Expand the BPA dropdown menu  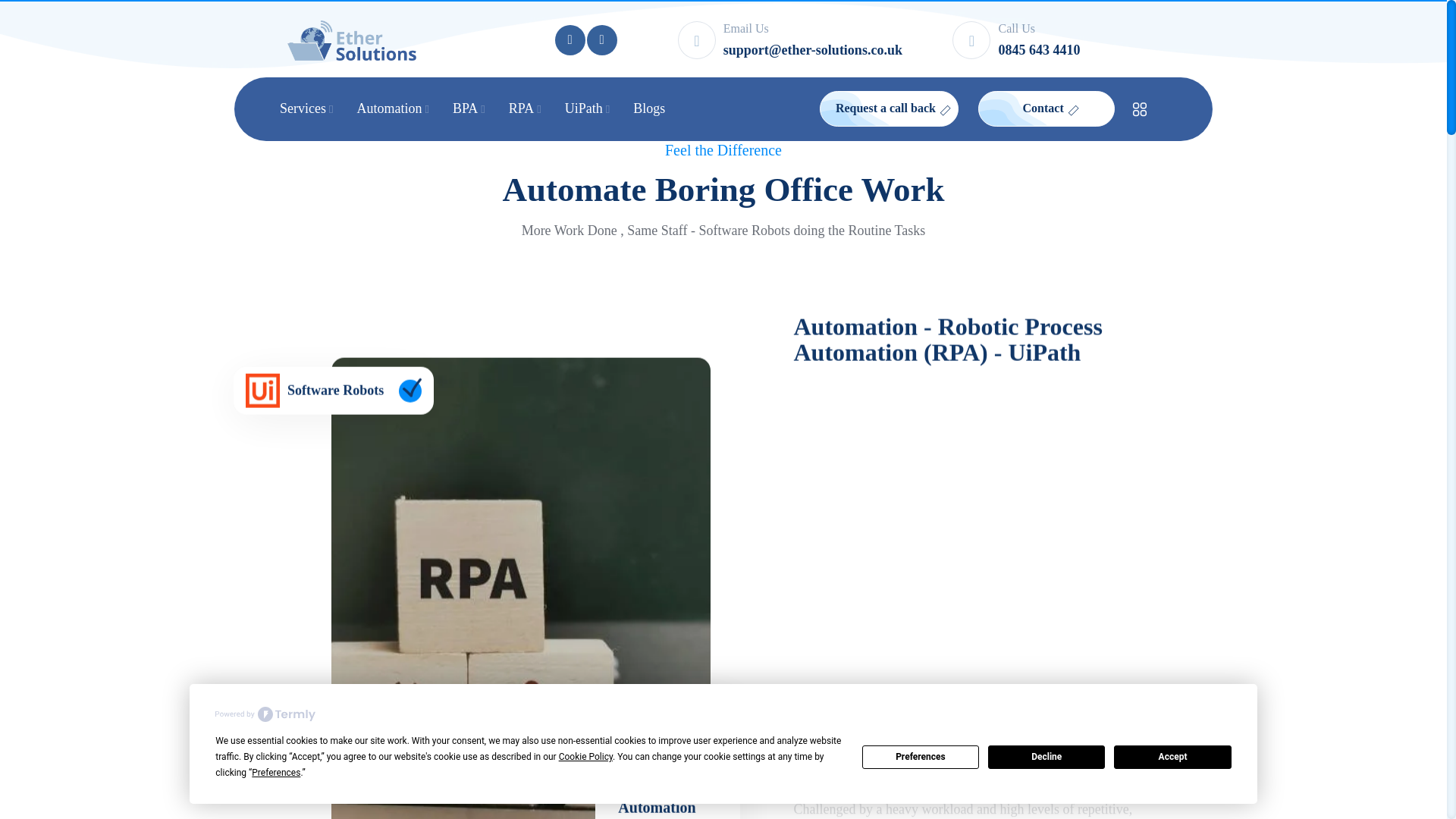(469, 108)
